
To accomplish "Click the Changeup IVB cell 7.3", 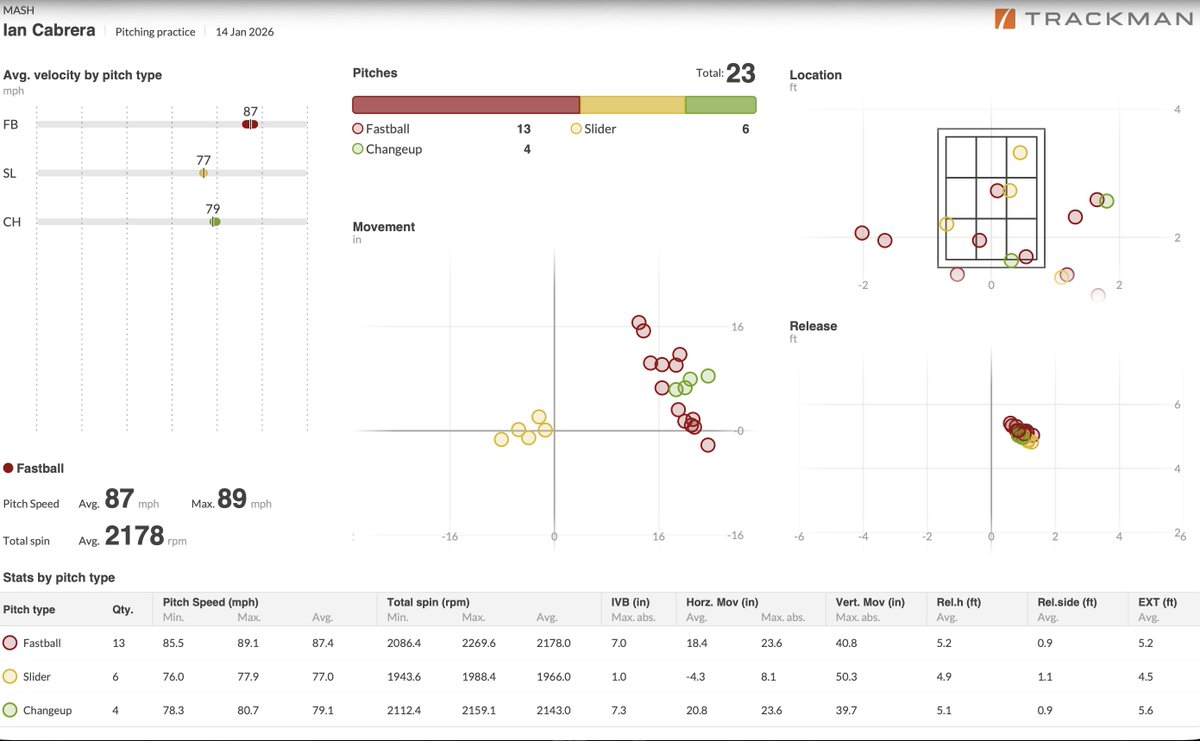I will click(619, 710).
